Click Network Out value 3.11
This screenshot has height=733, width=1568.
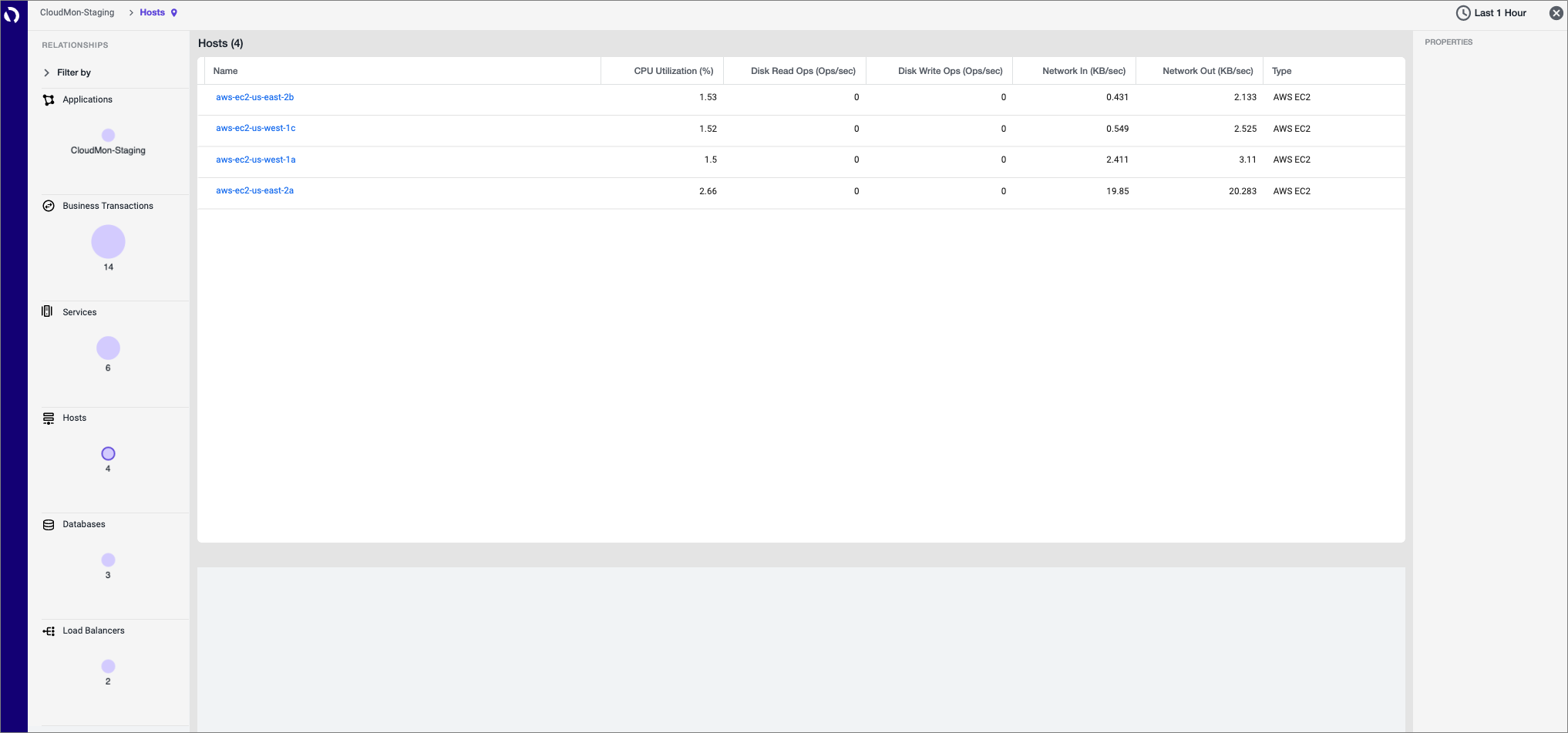[x=1247, y=160]
